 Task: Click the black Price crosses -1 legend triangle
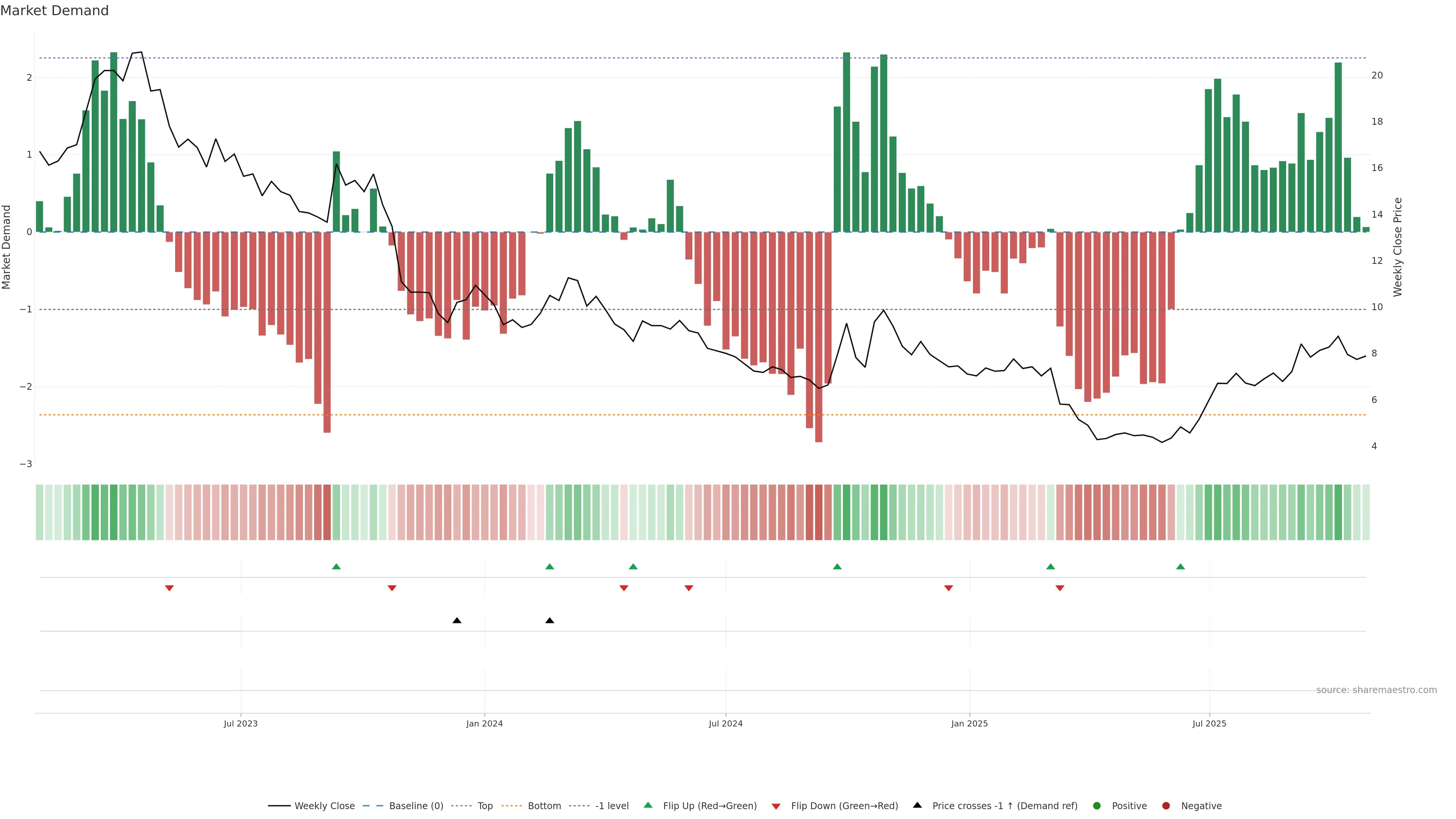pos(917,805)
